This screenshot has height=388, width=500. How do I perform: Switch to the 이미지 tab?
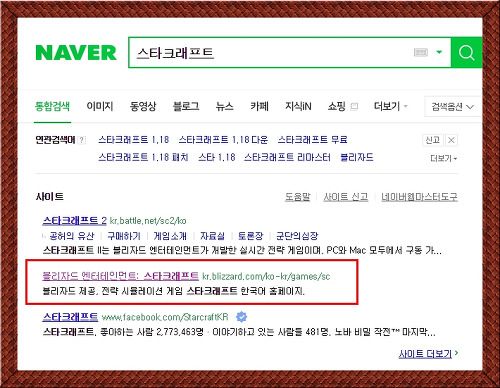point(100,106)
